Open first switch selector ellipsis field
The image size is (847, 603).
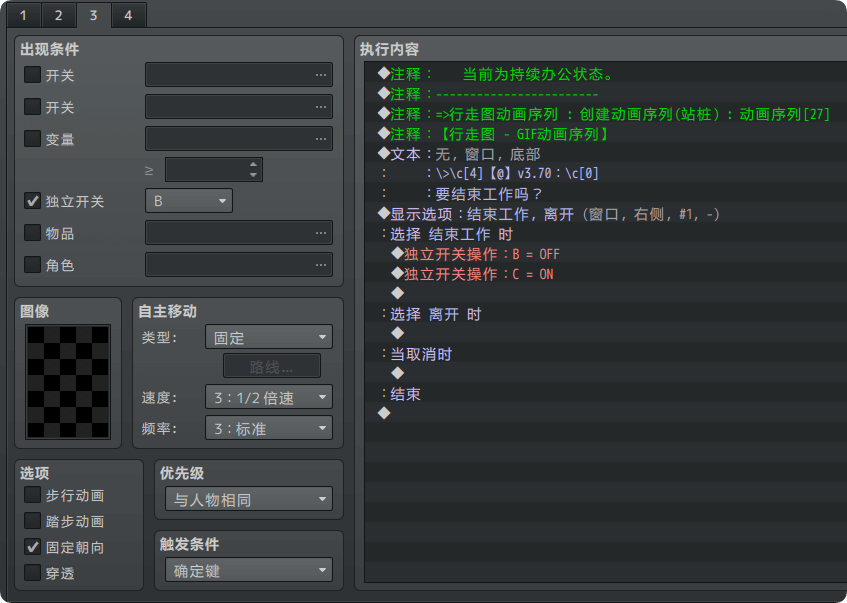(239, 75)
